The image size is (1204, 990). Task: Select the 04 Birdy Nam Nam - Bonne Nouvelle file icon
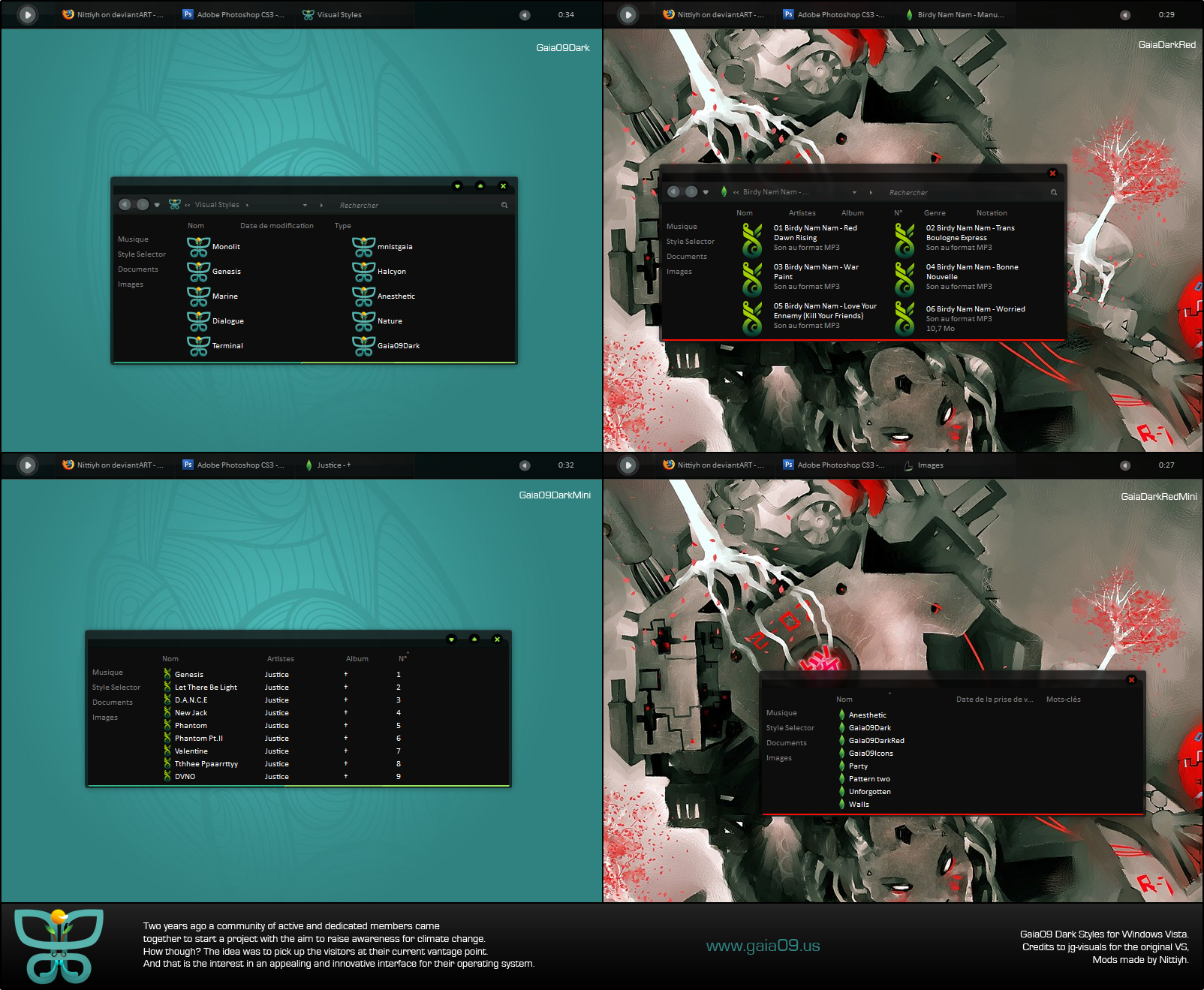click(x=905, y=279)
